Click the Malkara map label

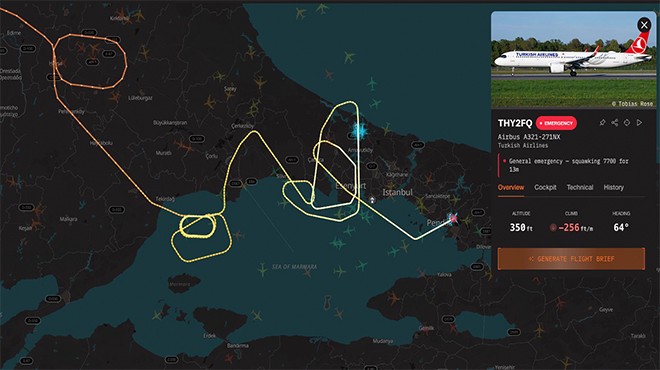coord(68,219)
